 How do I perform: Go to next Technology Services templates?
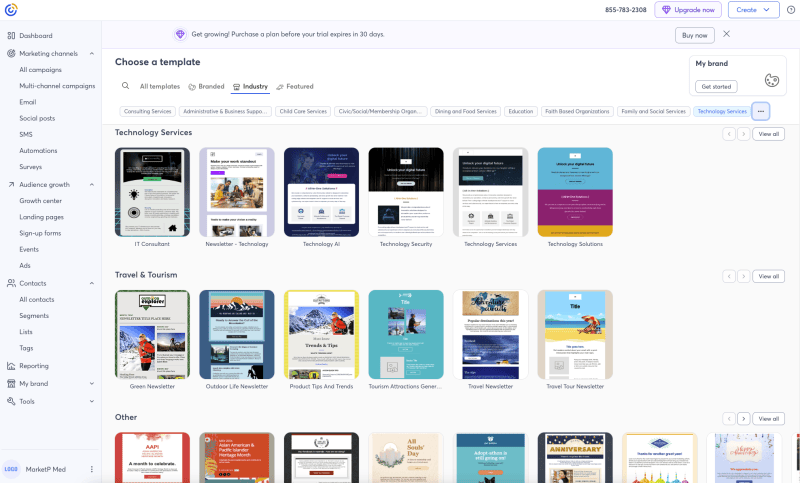(x=744, y=134)
